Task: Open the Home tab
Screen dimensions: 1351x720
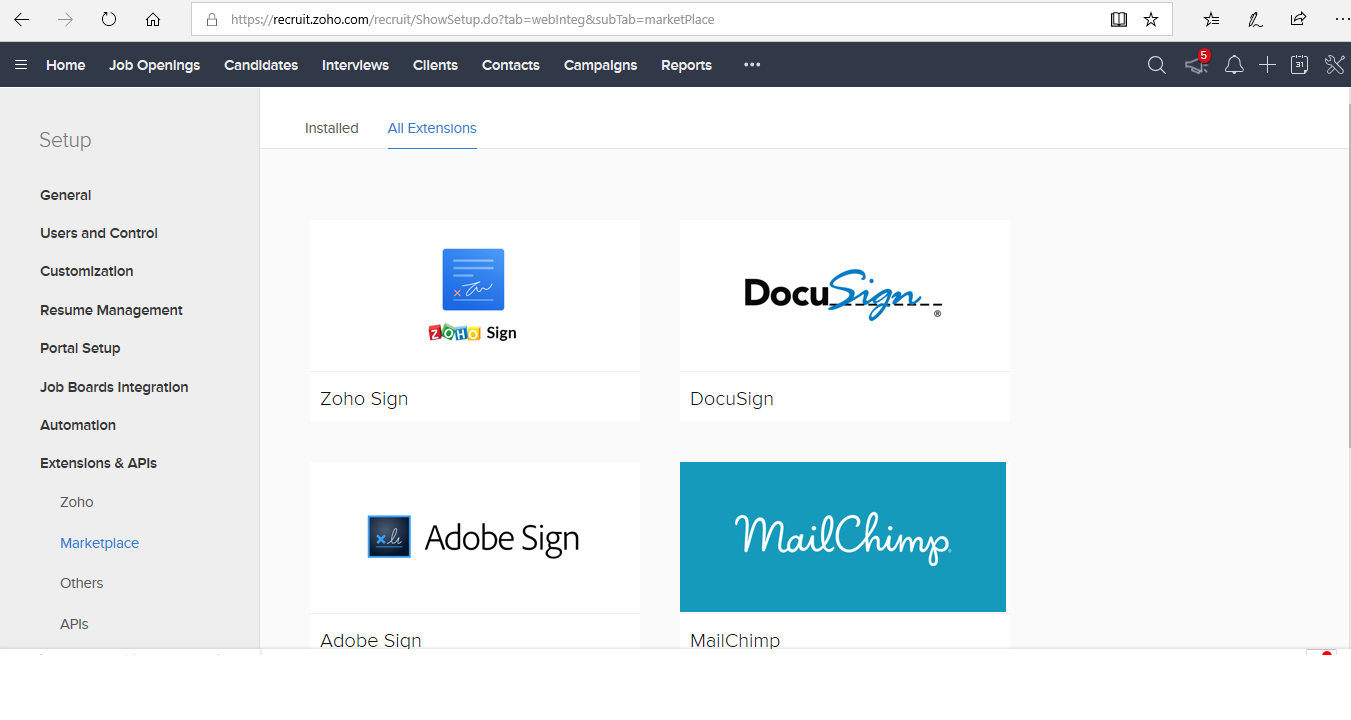Action: [x=66, y=65]
